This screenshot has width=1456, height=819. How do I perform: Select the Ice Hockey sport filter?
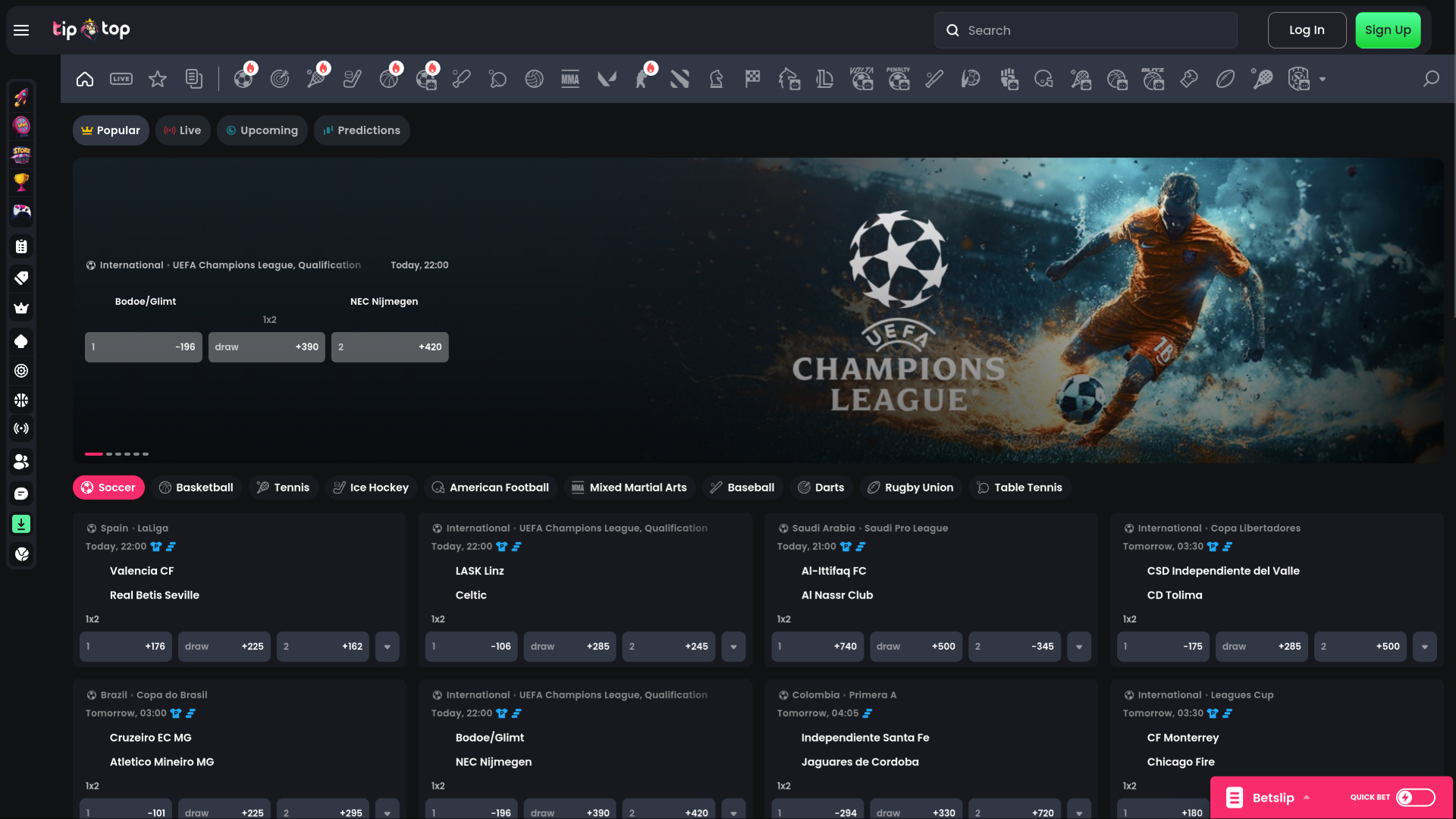371,488
